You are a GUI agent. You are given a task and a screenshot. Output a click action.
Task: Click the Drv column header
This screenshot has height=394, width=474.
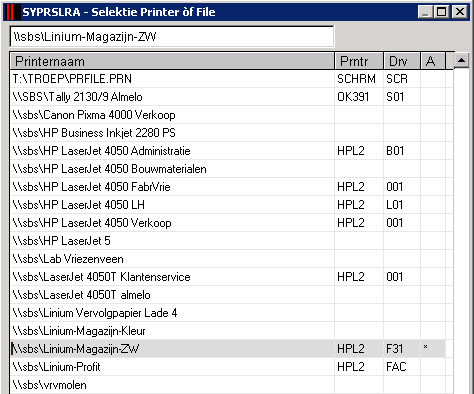tap(402, 61)
